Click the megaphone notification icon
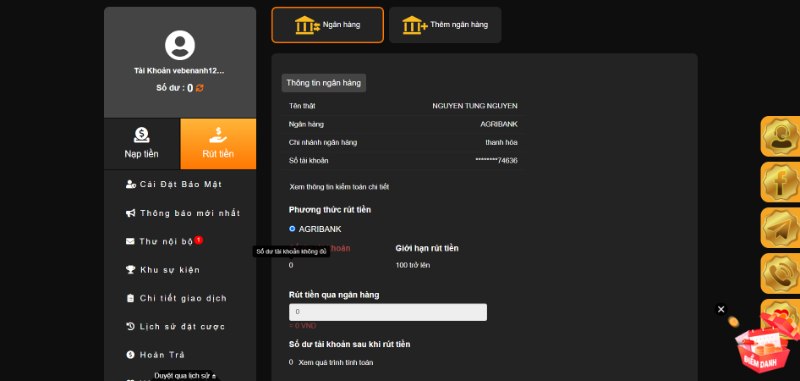The height and width of the screenshot is (381, 800). 131,213
